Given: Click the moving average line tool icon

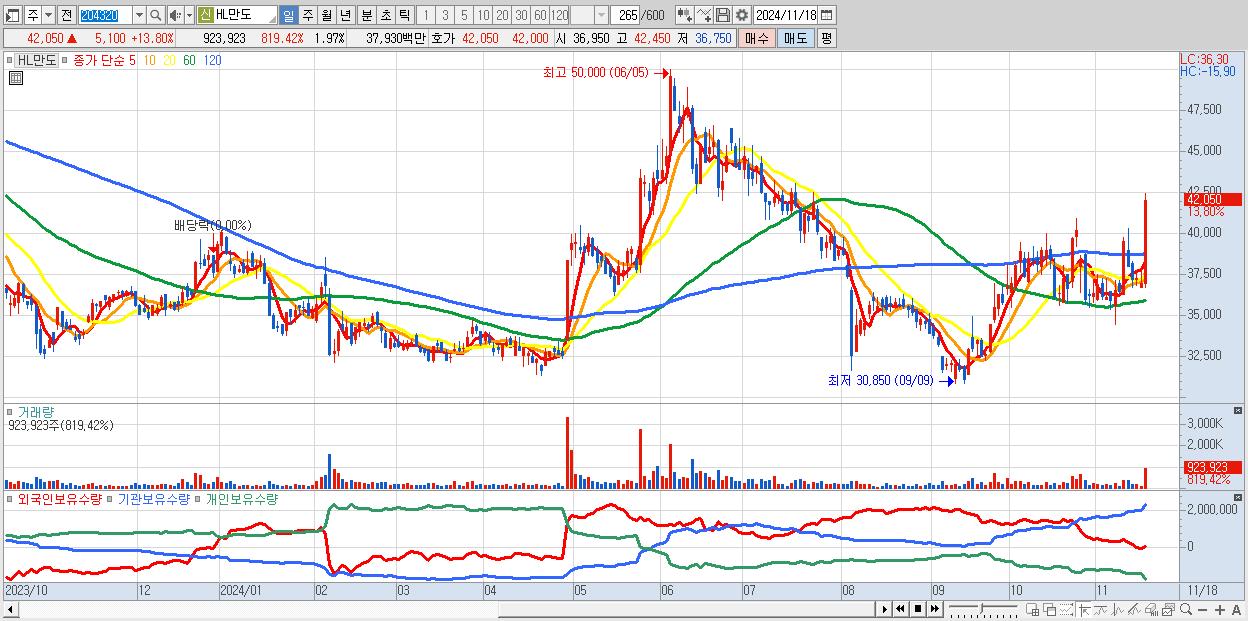Looking at the screenshot, I should (1101, 610).
